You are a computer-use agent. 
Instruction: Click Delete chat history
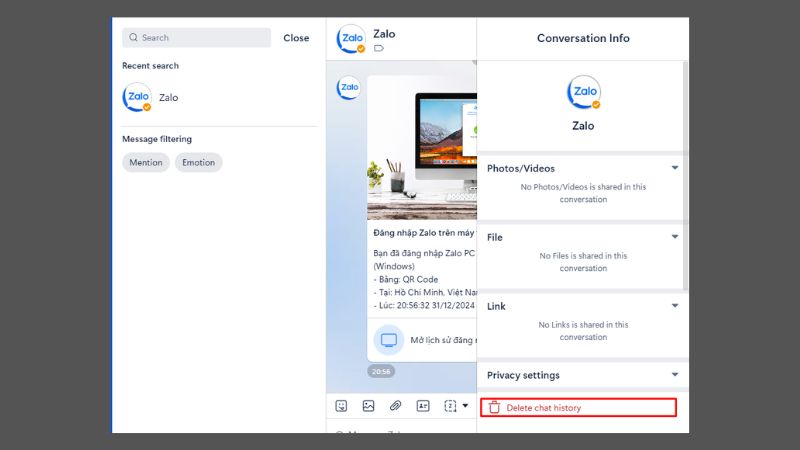(543, 408)
